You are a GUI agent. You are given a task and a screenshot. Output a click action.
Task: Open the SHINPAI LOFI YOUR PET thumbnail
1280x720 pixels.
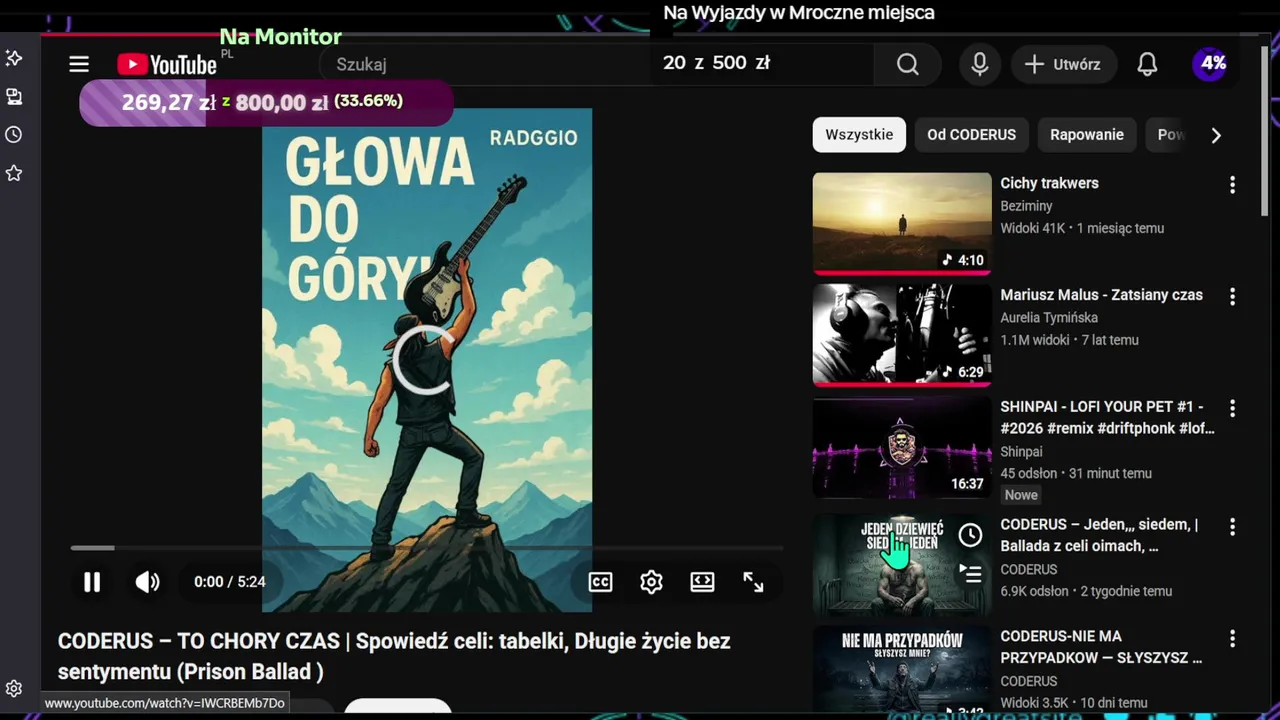coord(902,447)
